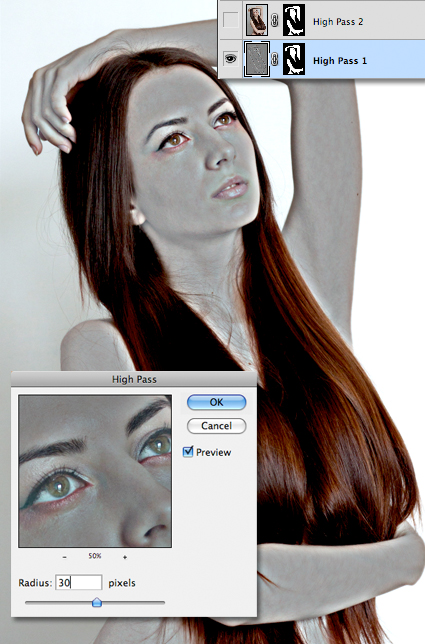Select the High Pass 2 layer thumbnail

pos(257,20)
